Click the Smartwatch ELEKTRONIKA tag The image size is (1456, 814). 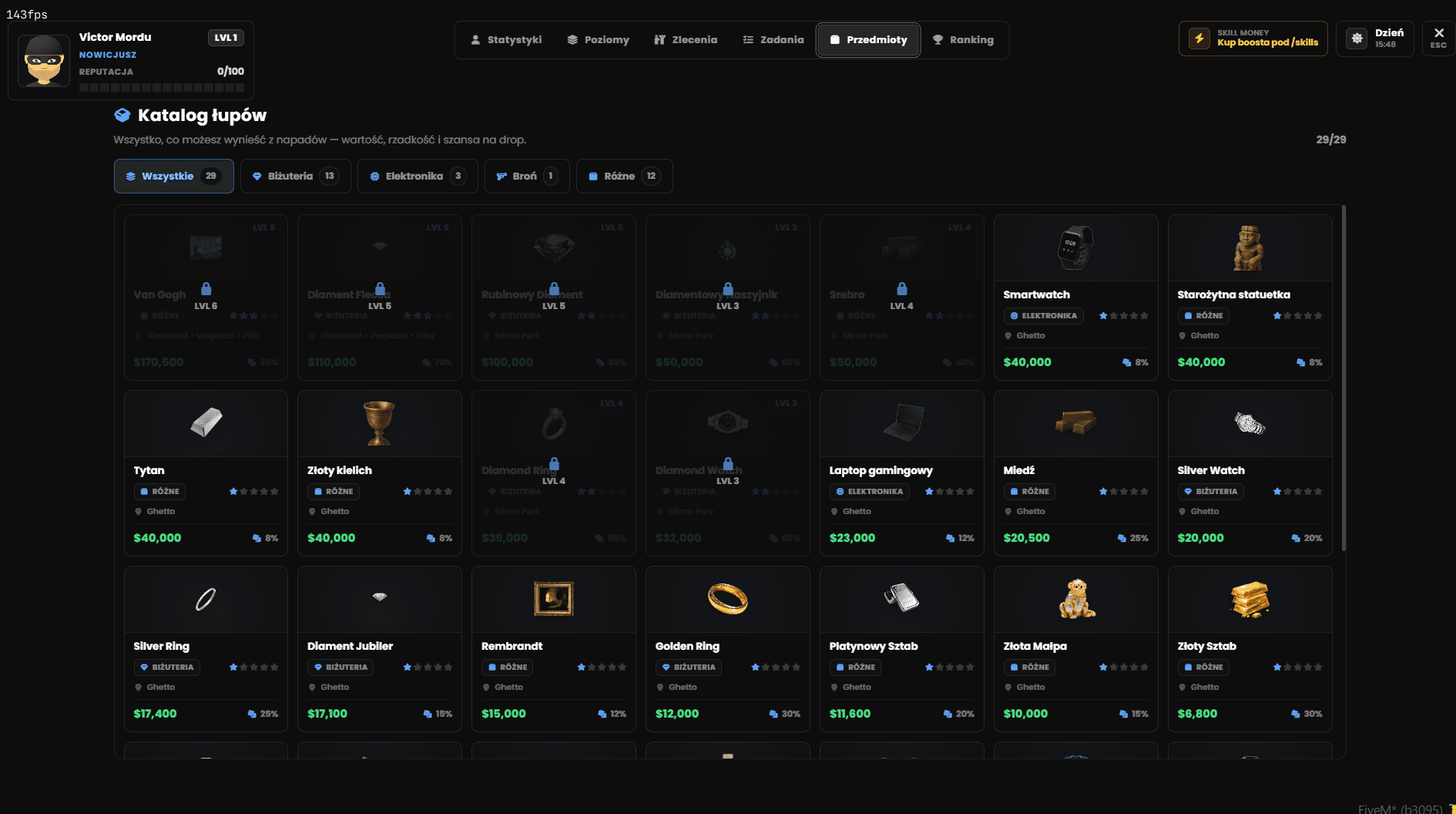tap(1044, 316)
